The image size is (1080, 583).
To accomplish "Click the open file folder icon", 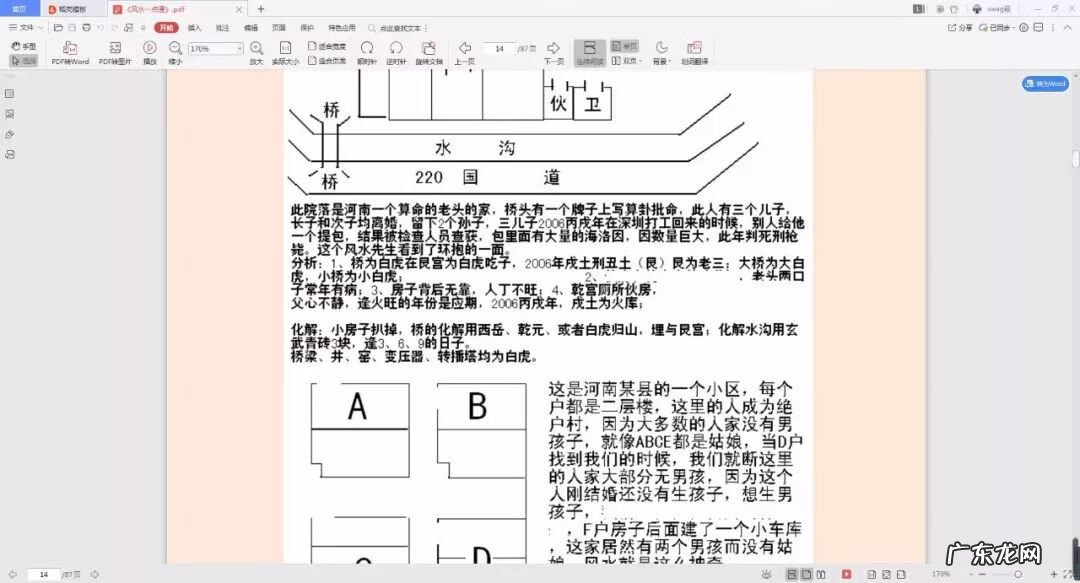I will (x=59, y=28).
